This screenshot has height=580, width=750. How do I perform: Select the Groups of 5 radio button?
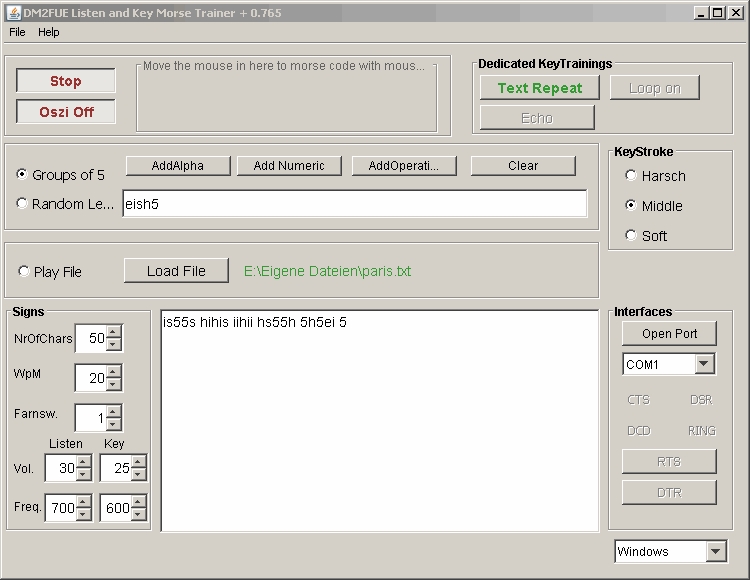22,174
